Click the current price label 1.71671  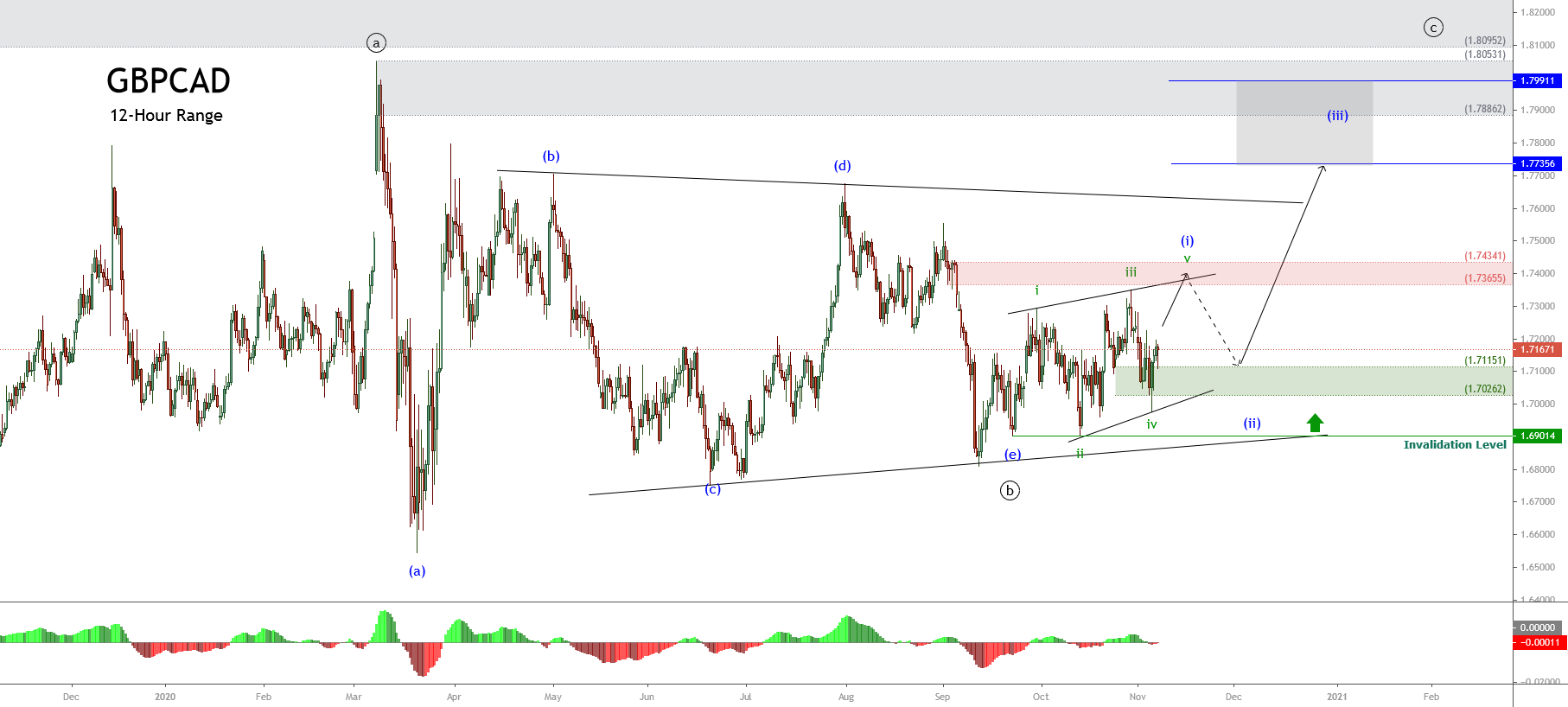1538,349
